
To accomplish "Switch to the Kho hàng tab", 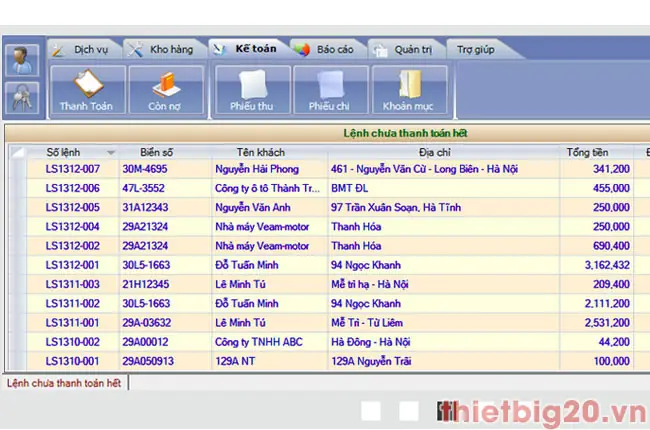I will point(163,48).
